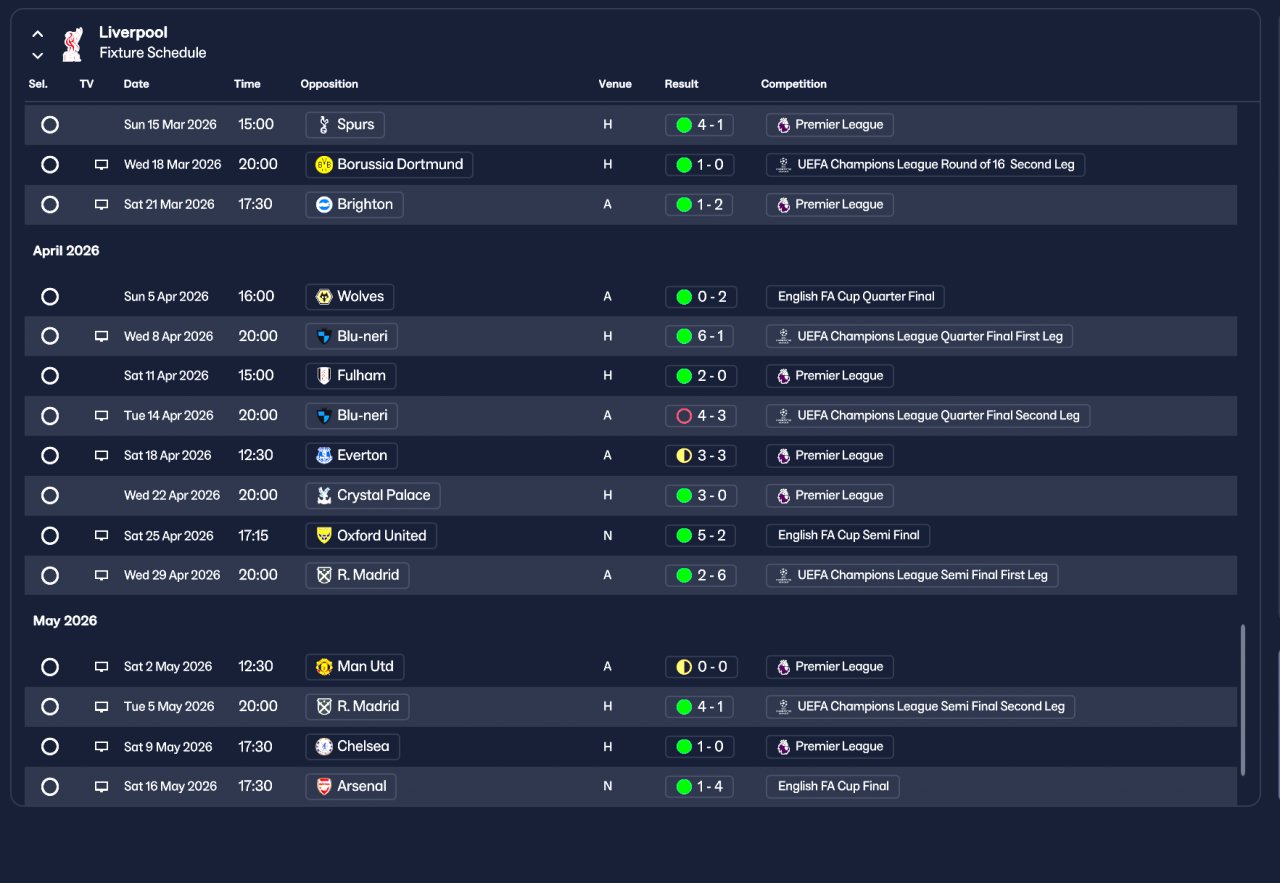Click the Blu-neri badge on 8 Apr row
The height and width of the screenshot is (883, 1280).
tap(323, 337)
